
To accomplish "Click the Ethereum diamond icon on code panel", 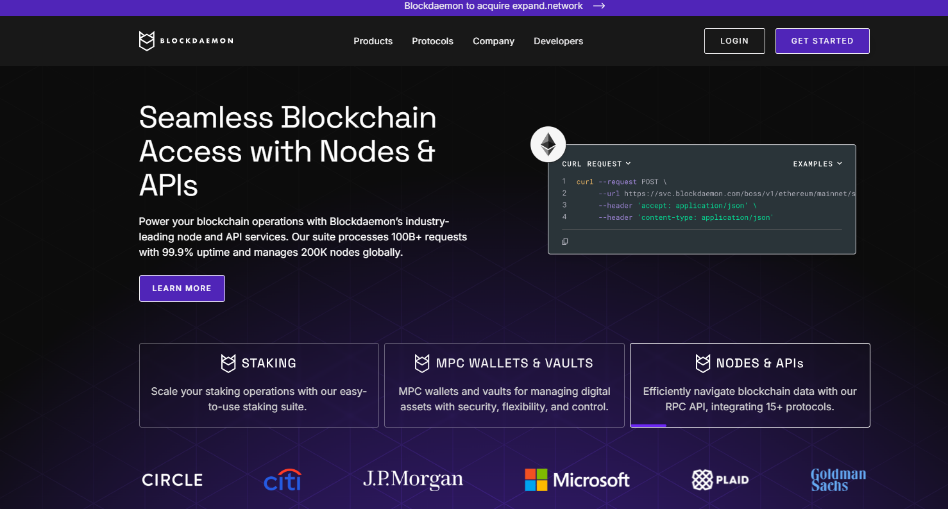I will click(x=548, y=144).
